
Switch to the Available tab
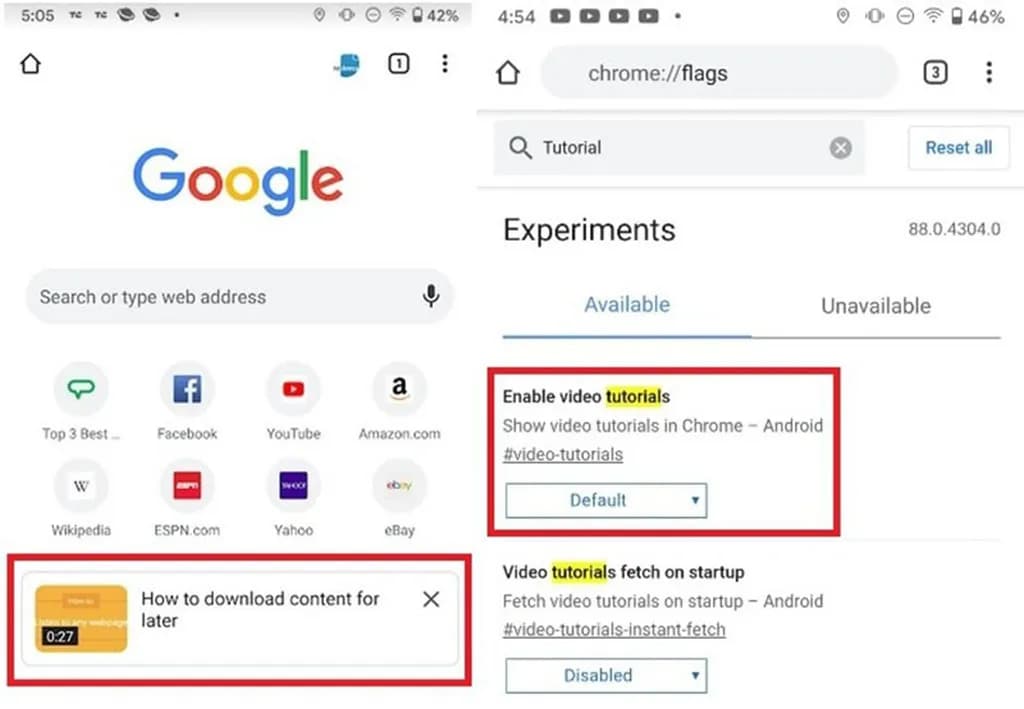click(627, 305)
